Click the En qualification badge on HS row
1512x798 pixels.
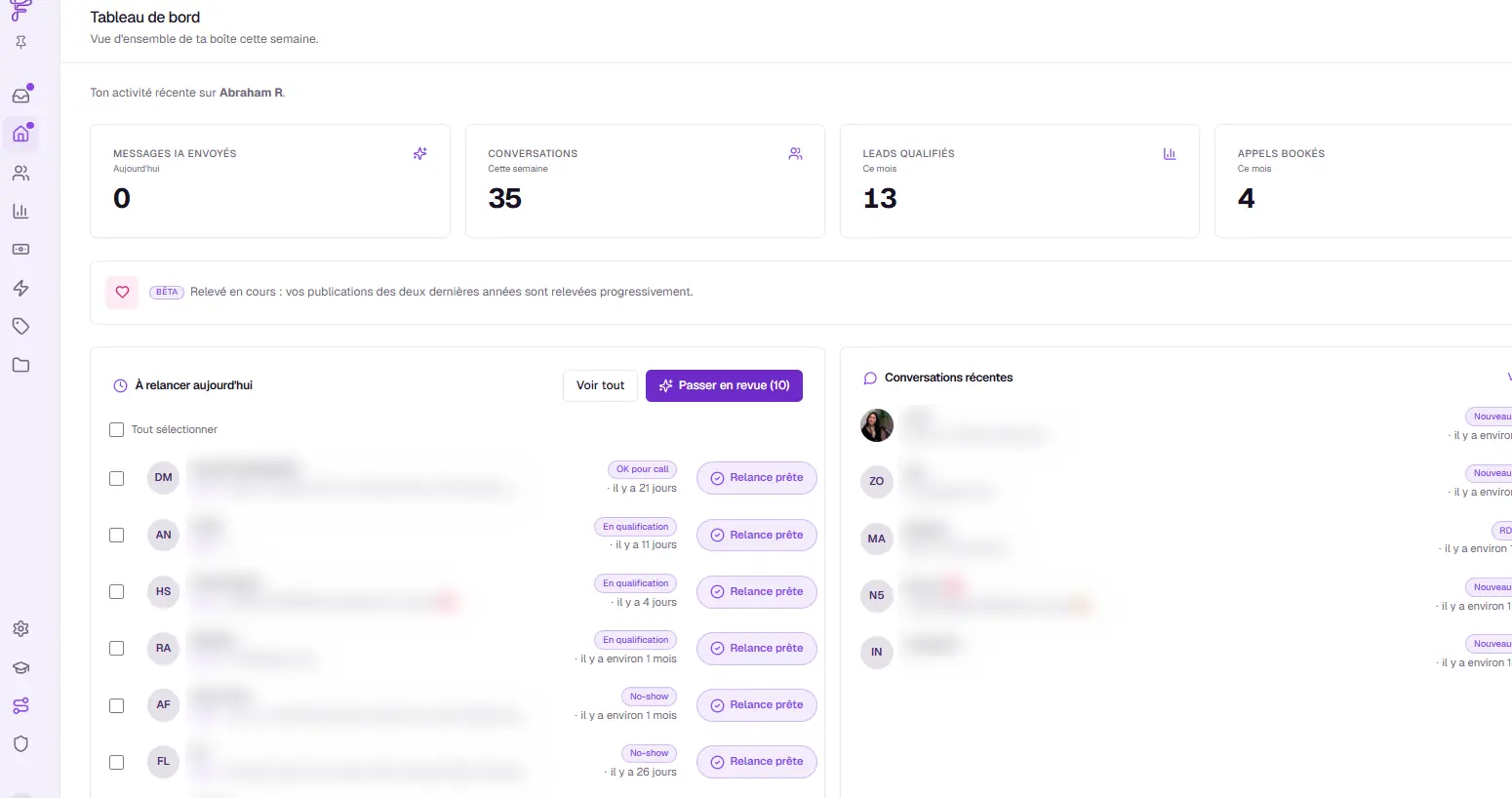pyautogui.click(x=636, y=583)
